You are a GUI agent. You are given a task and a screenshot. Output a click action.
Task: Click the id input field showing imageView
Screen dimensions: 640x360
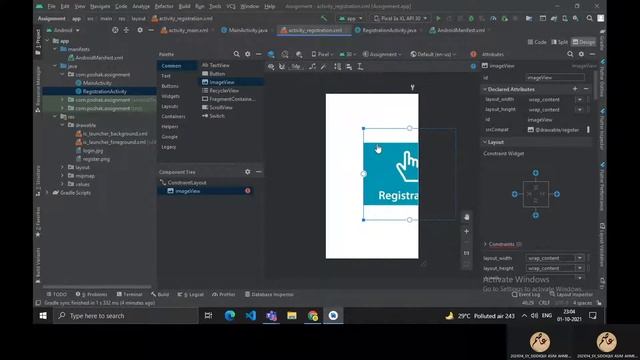pos(555,78)
